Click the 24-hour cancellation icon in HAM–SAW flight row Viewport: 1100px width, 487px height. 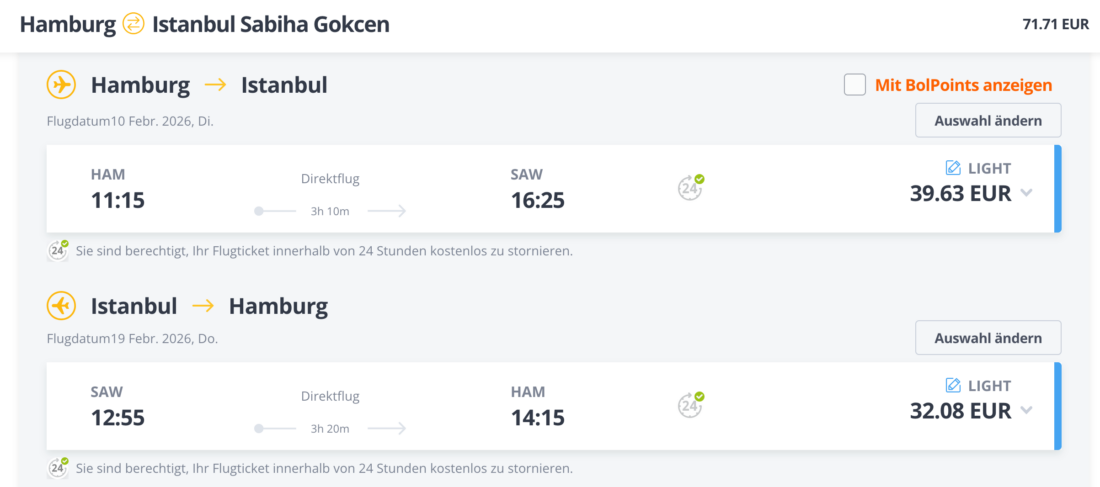[x=690, y=187]
